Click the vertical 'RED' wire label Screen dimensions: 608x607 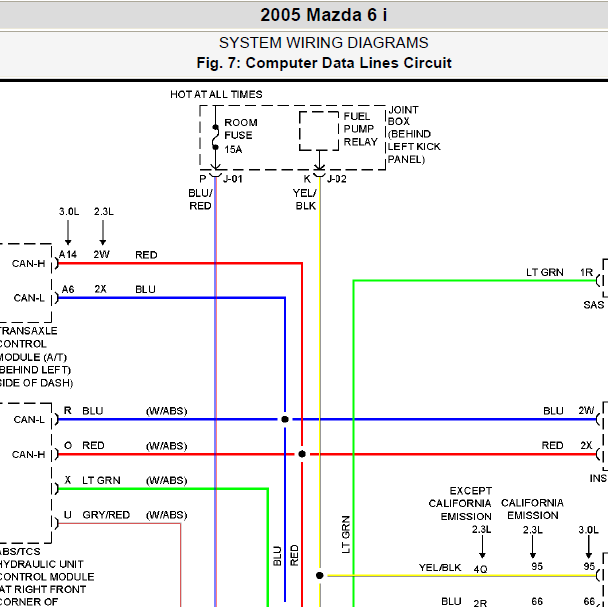coord(294,555)
